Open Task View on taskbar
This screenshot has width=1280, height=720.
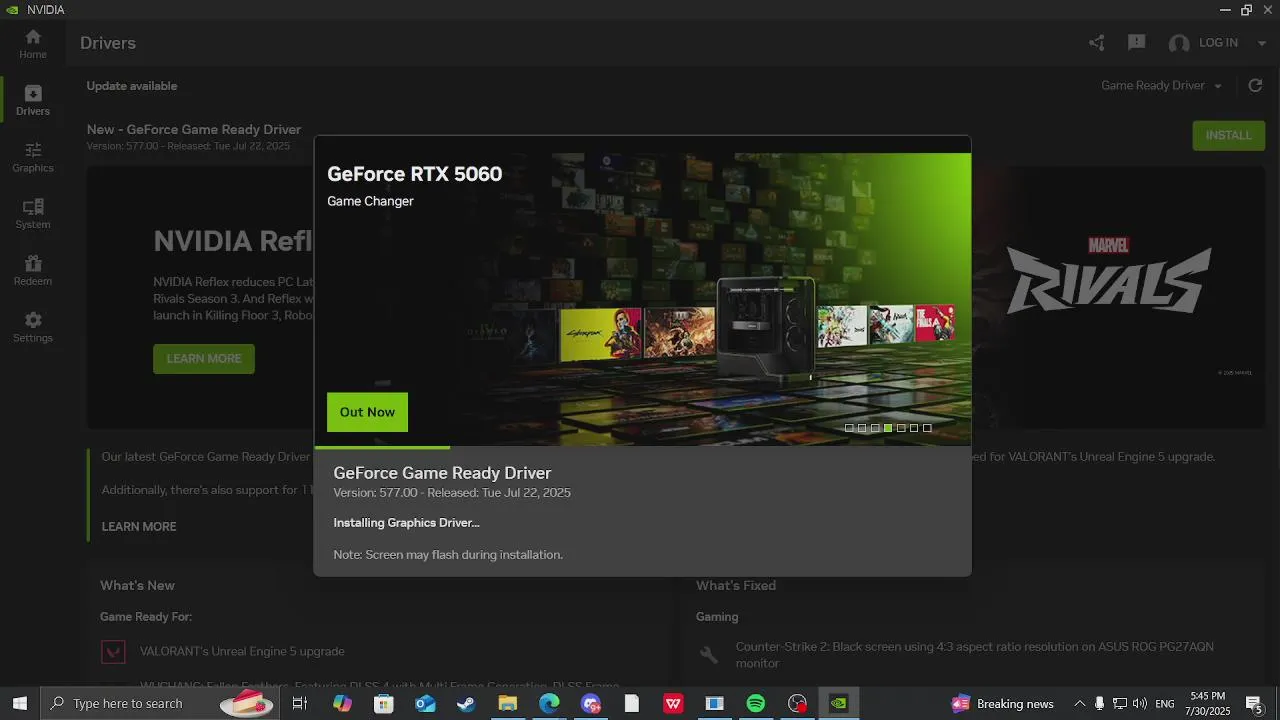click(x=299, y=704)
